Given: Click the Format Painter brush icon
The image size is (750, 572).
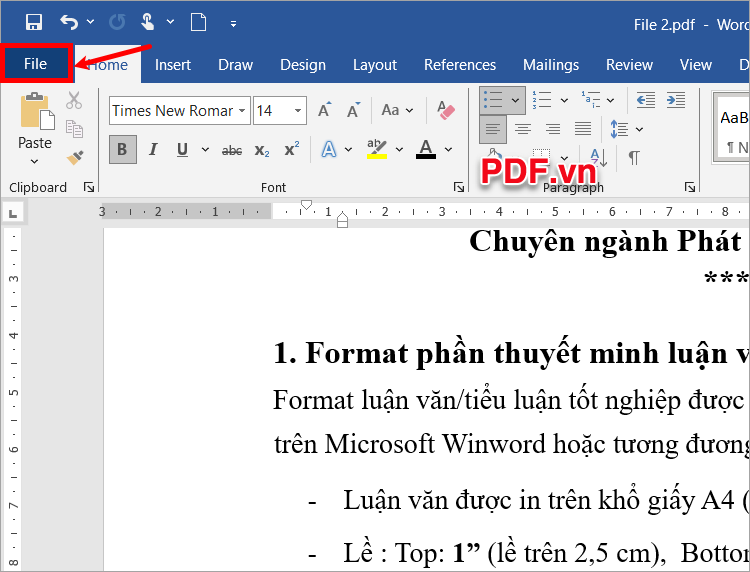Looking at the screenshot, I should (x=74, y=157).
